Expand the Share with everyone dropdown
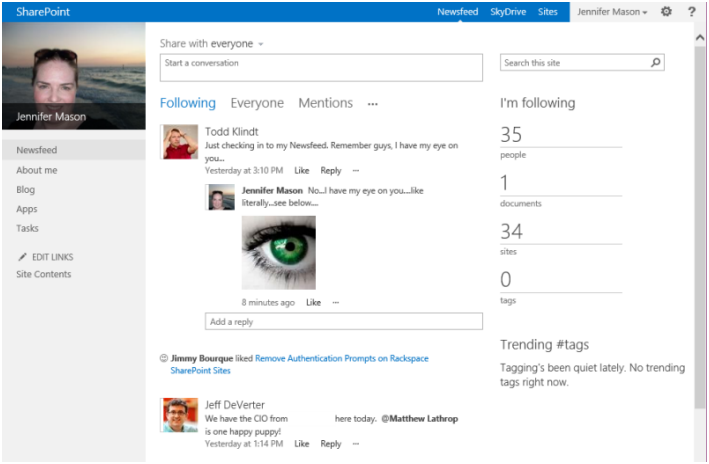709x464 pixels. [261, 44]
